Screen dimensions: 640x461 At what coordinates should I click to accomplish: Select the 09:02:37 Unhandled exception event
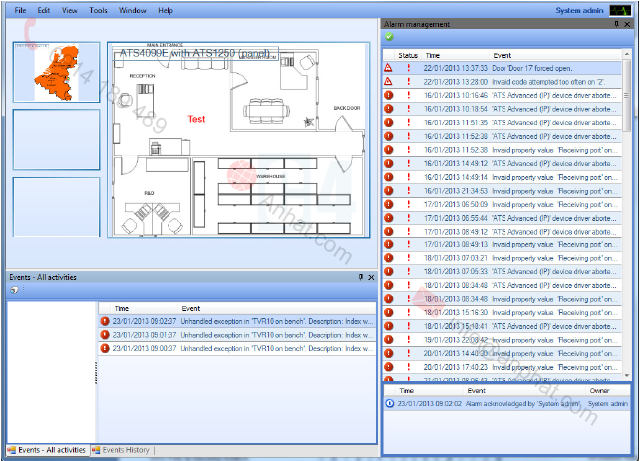click(x=238, y=321)
